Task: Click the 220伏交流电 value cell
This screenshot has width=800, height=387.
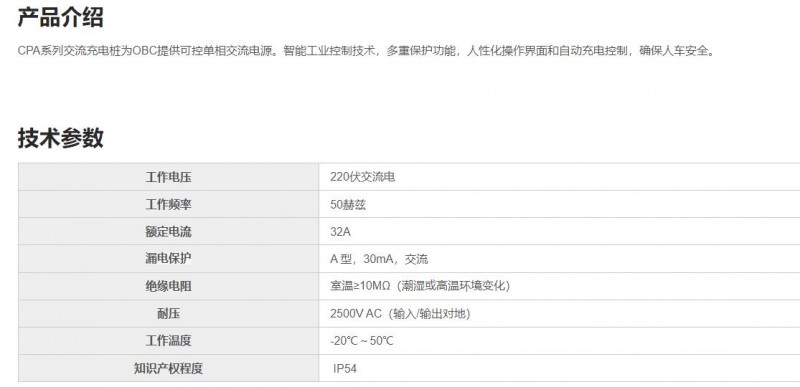Action: tap(559, 177)
